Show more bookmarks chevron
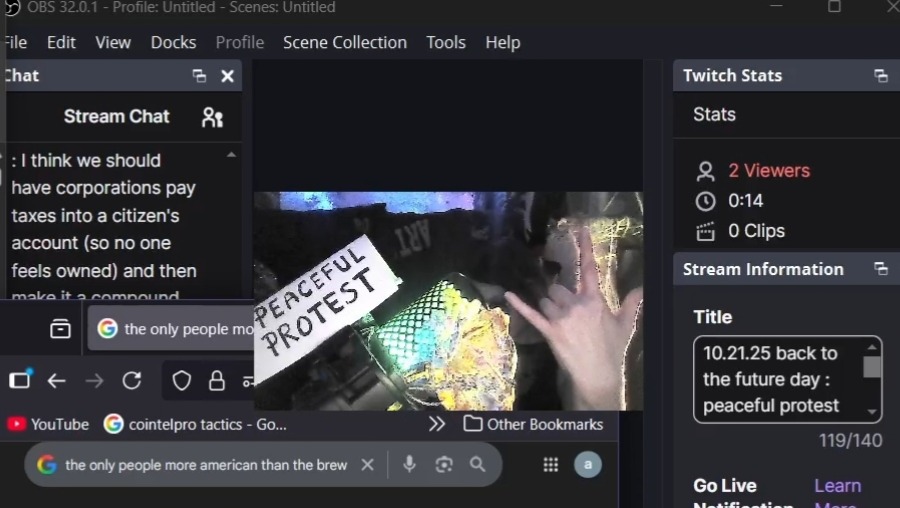Screen dimensions: 900x508 [437, 424]
